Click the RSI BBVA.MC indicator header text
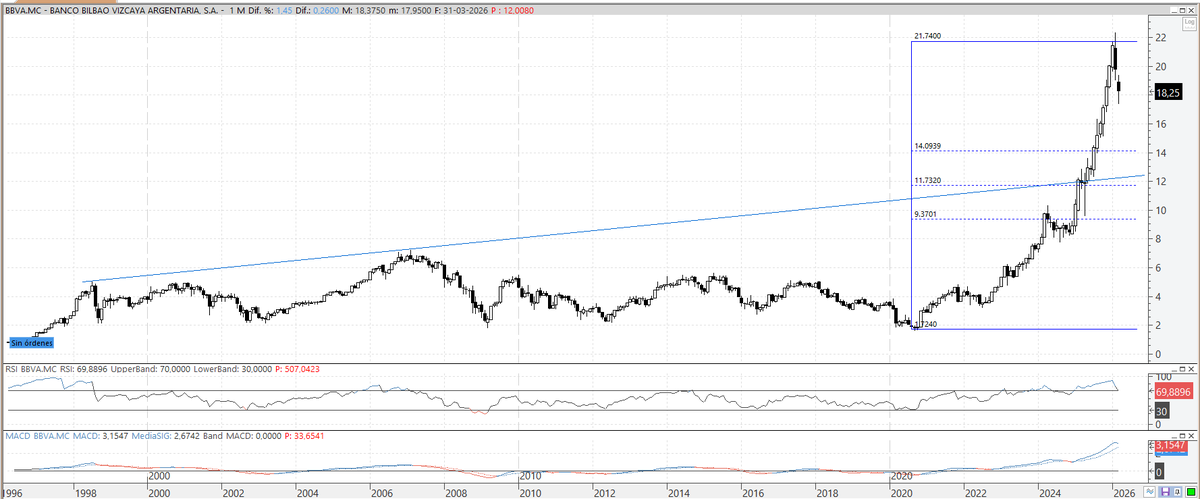This screenshot has width=1200, height=499. tap(29, 370)
